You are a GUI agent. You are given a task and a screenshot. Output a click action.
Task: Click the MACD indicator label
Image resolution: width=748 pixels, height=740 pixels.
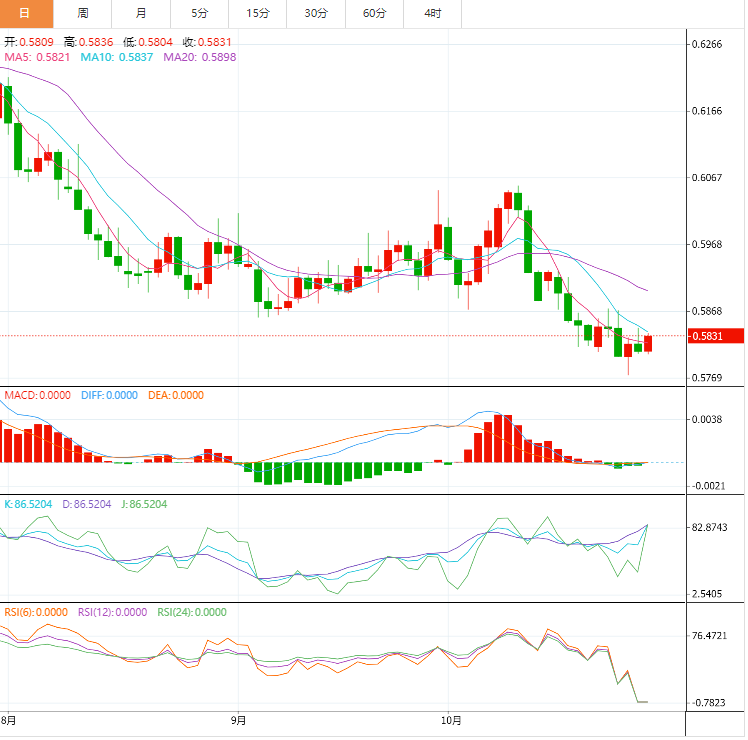point(37,396)
